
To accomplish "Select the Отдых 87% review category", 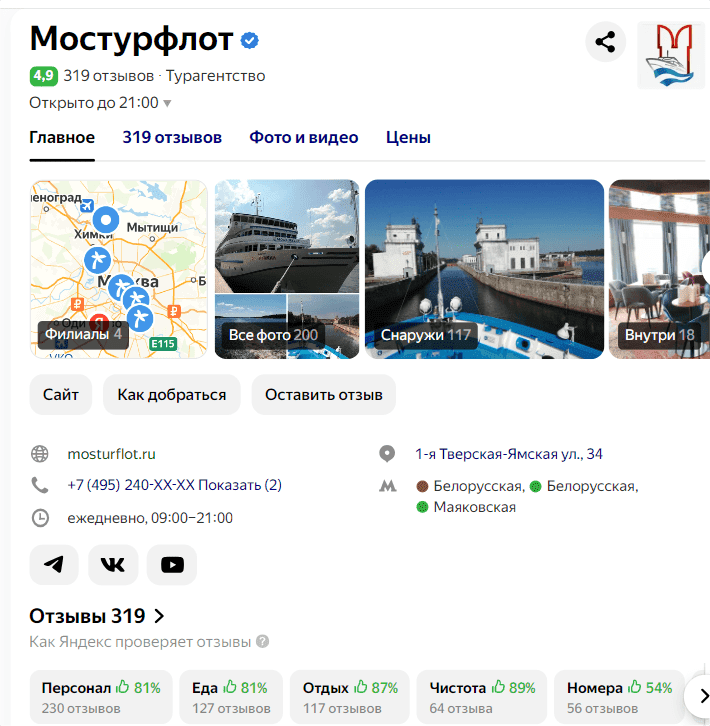I will (x=350, y=697).
